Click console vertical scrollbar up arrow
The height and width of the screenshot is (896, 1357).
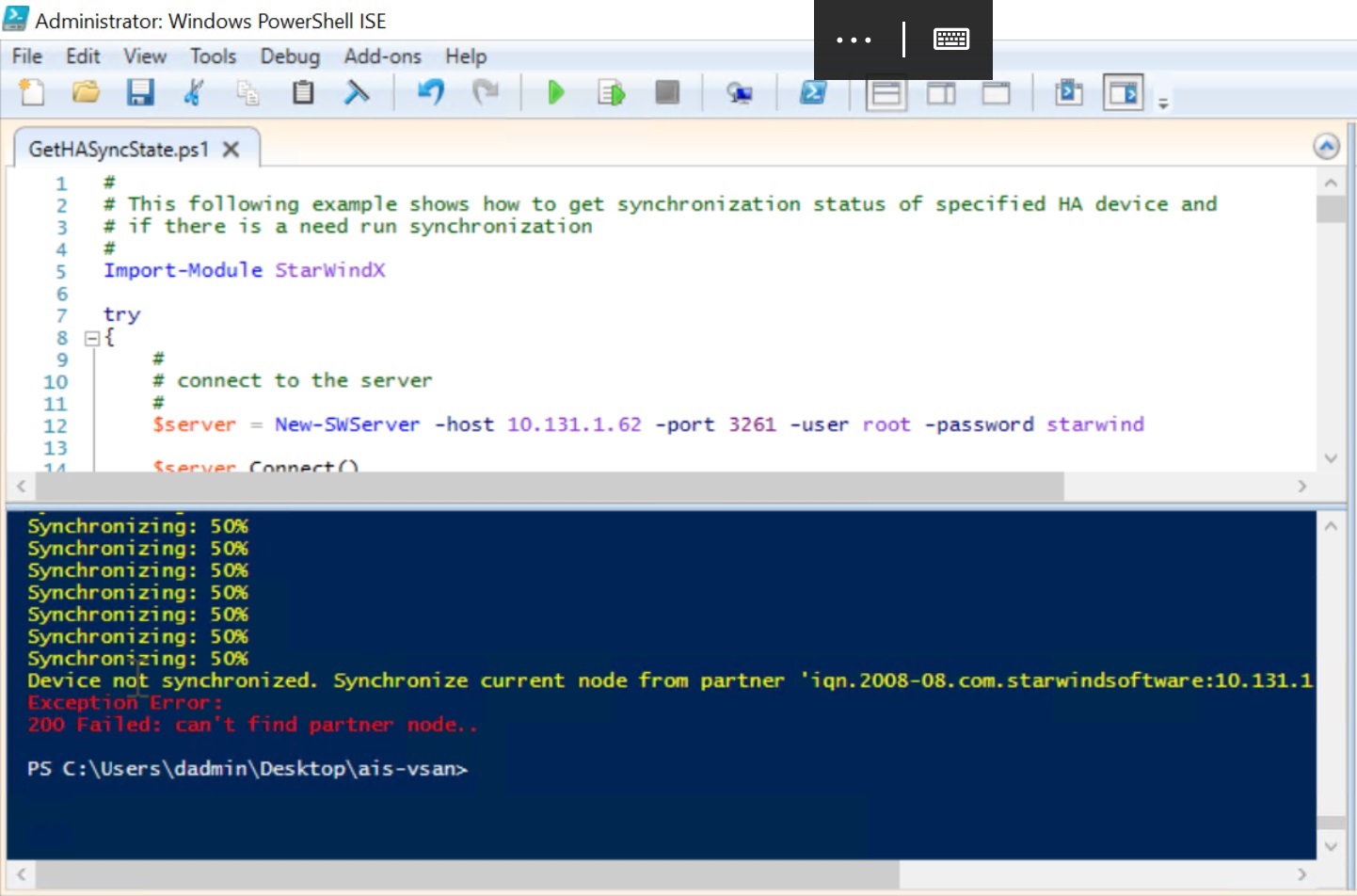click(1331, 526)
